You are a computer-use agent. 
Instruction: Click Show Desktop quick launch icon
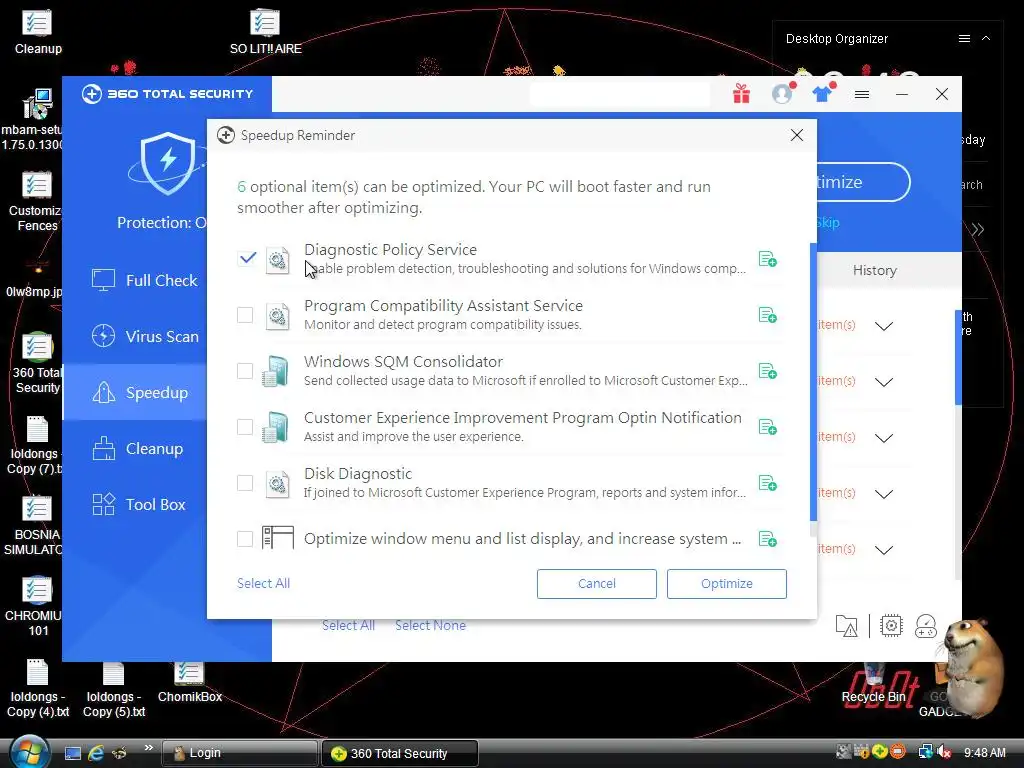tap(72, 753)
